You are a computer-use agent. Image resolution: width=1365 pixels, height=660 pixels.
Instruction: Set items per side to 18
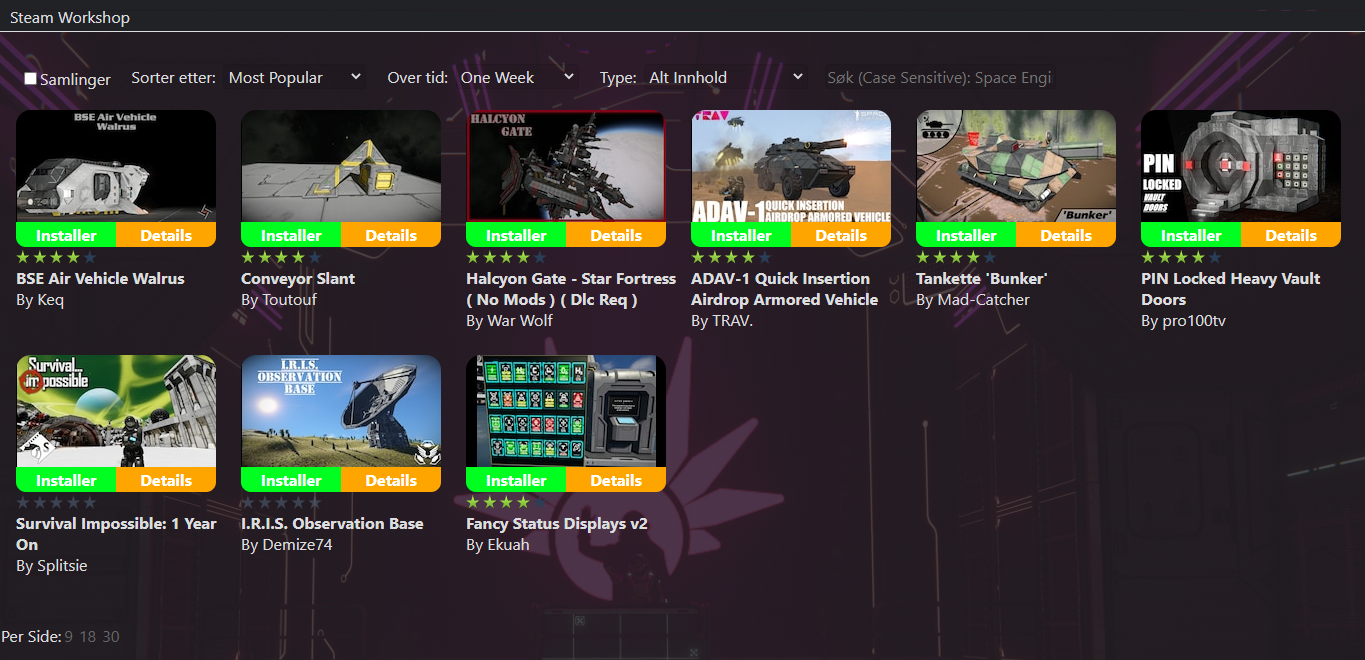88,637
